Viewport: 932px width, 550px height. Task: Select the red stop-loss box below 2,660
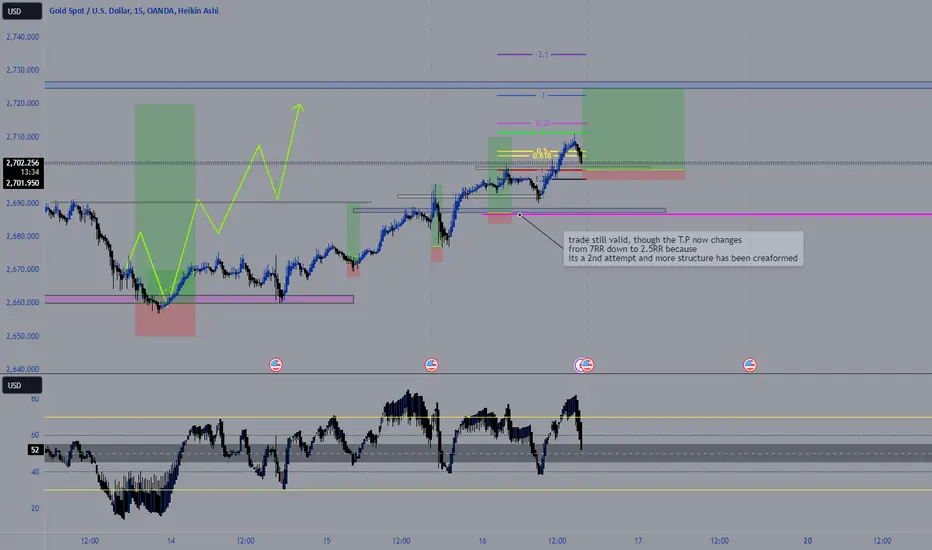click(x=165, y=320)
